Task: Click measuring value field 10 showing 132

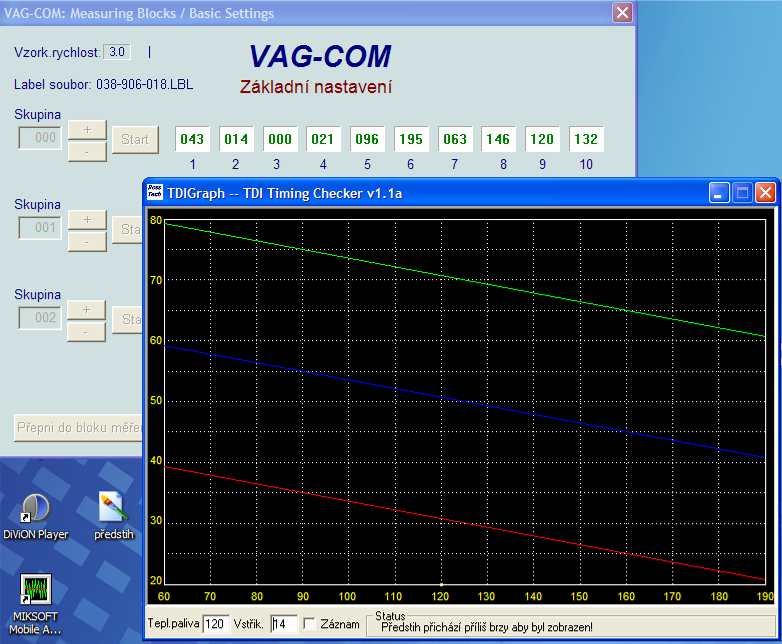Action: 585,140
